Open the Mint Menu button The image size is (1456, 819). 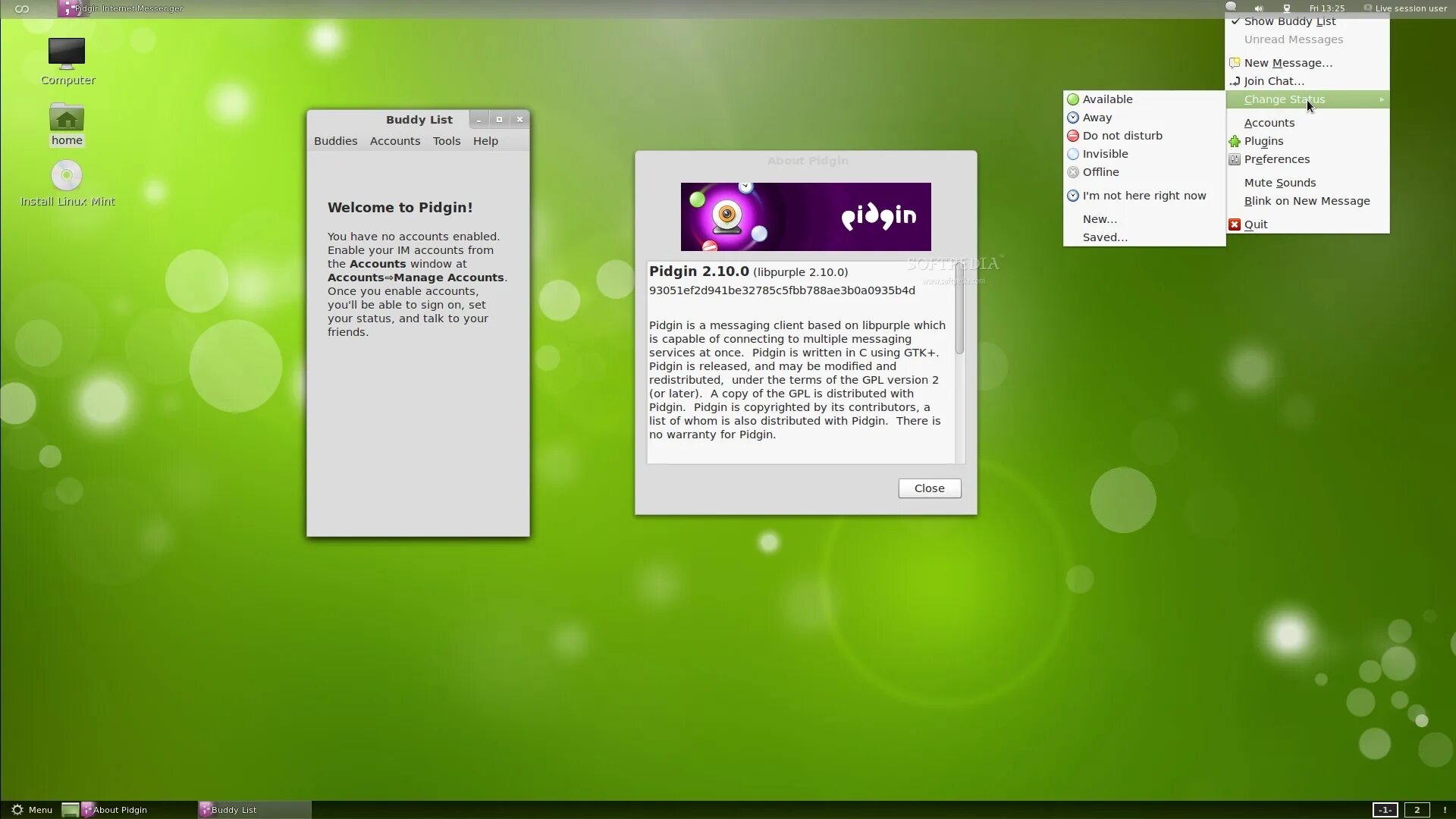click(x=32, y=809)
